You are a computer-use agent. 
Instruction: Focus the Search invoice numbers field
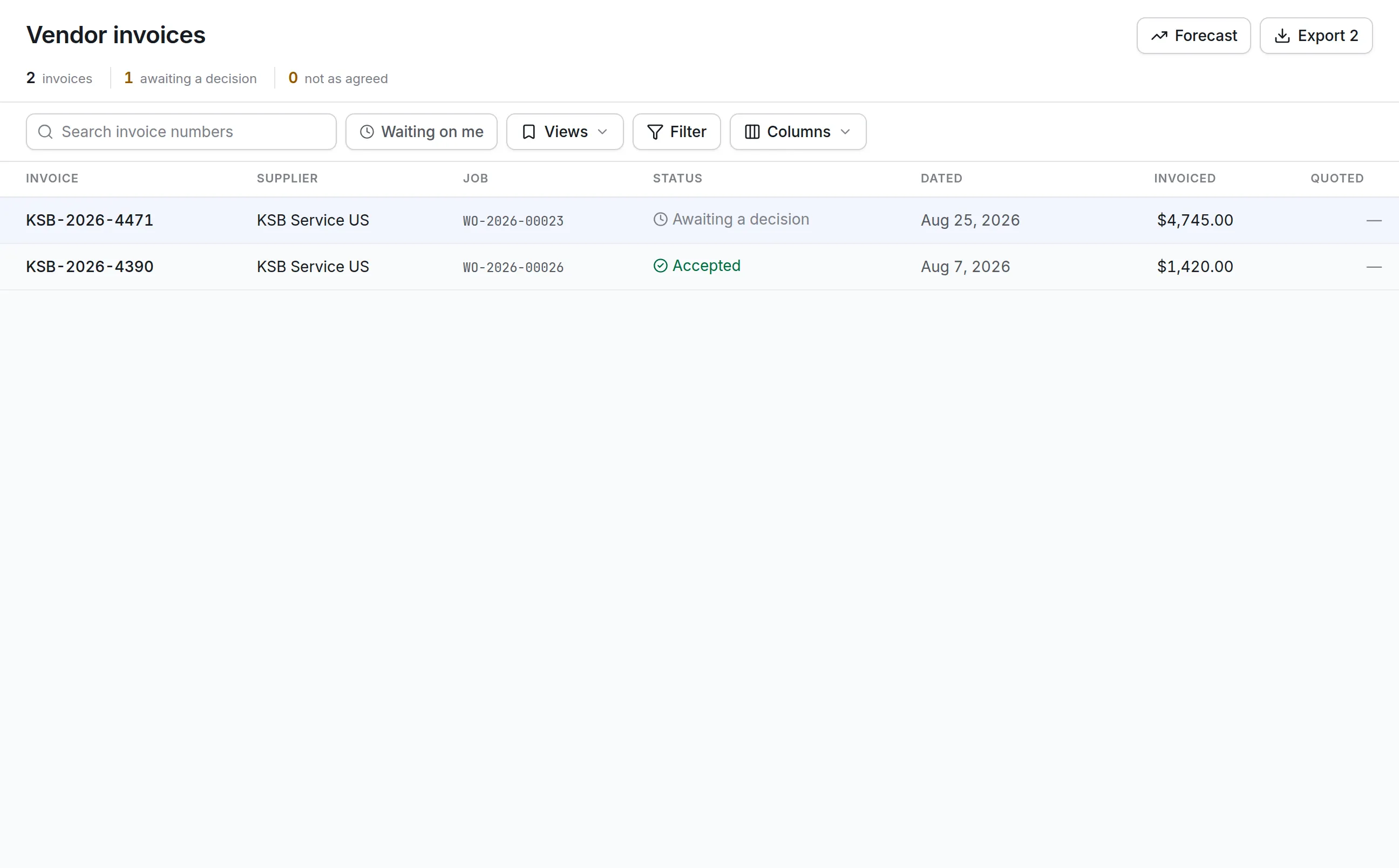coord(181,132)
